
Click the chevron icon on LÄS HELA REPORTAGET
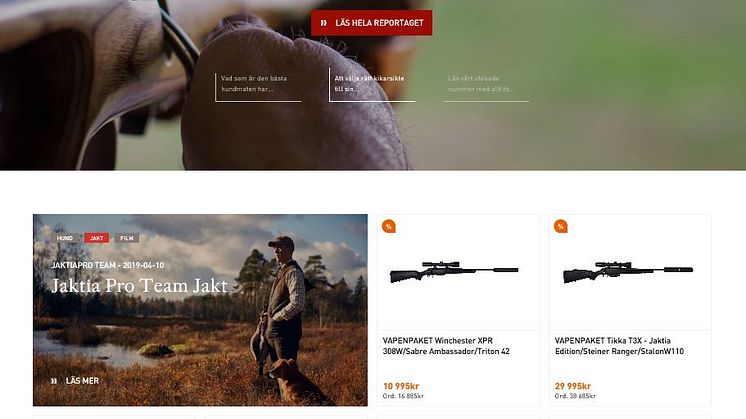(x=324, y=23)
